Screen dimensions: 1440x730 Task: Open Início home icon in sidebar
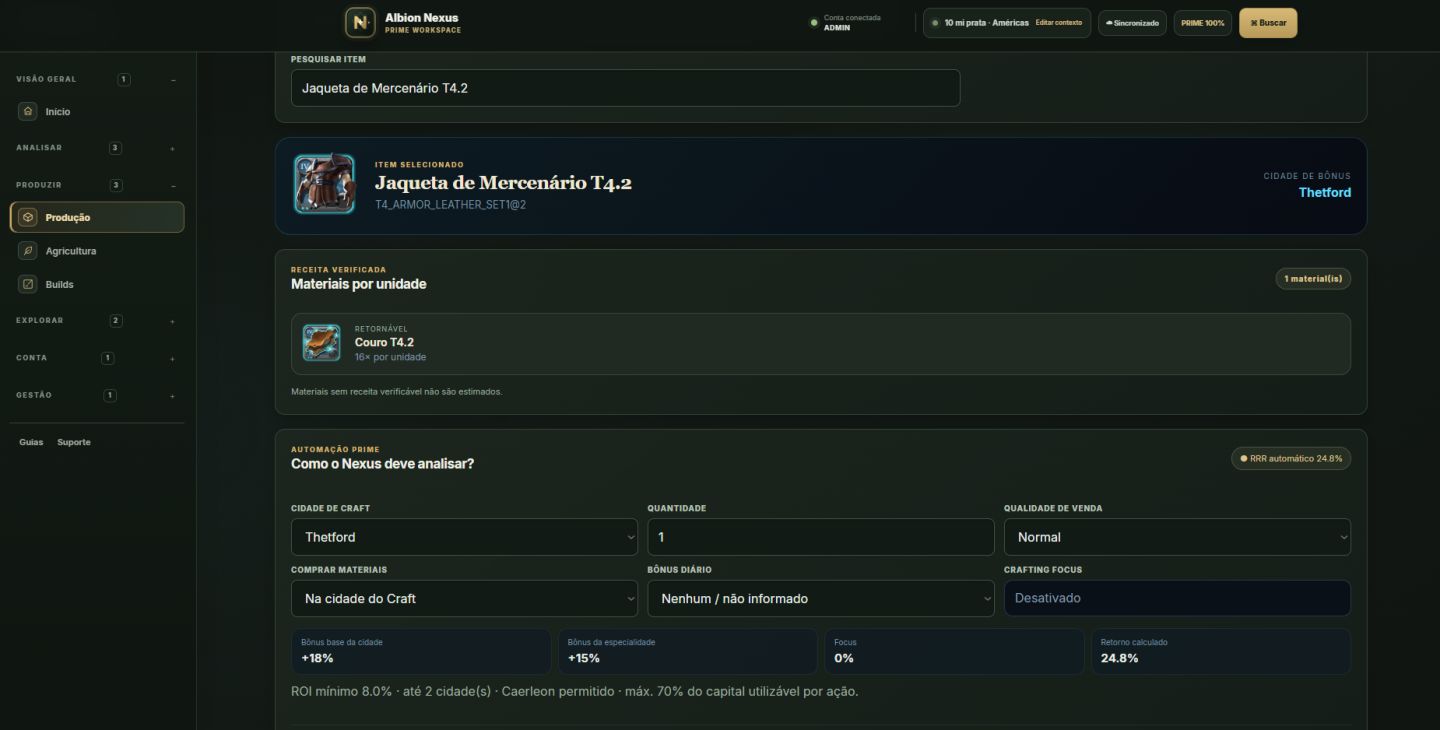click(x=28, y=112)
